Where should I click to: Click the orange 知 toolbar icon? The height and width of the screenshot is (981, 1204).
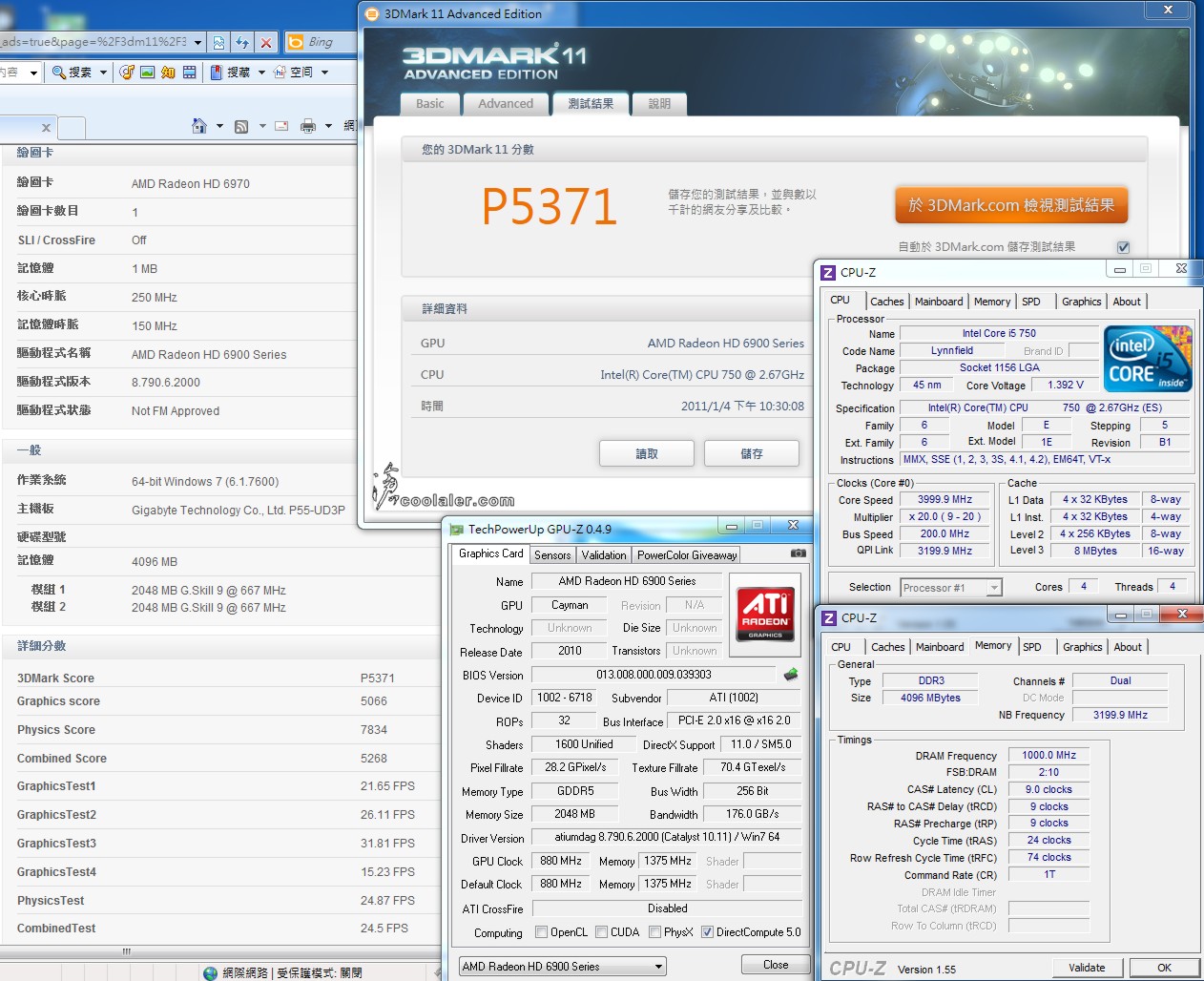(x=168, y=73)
